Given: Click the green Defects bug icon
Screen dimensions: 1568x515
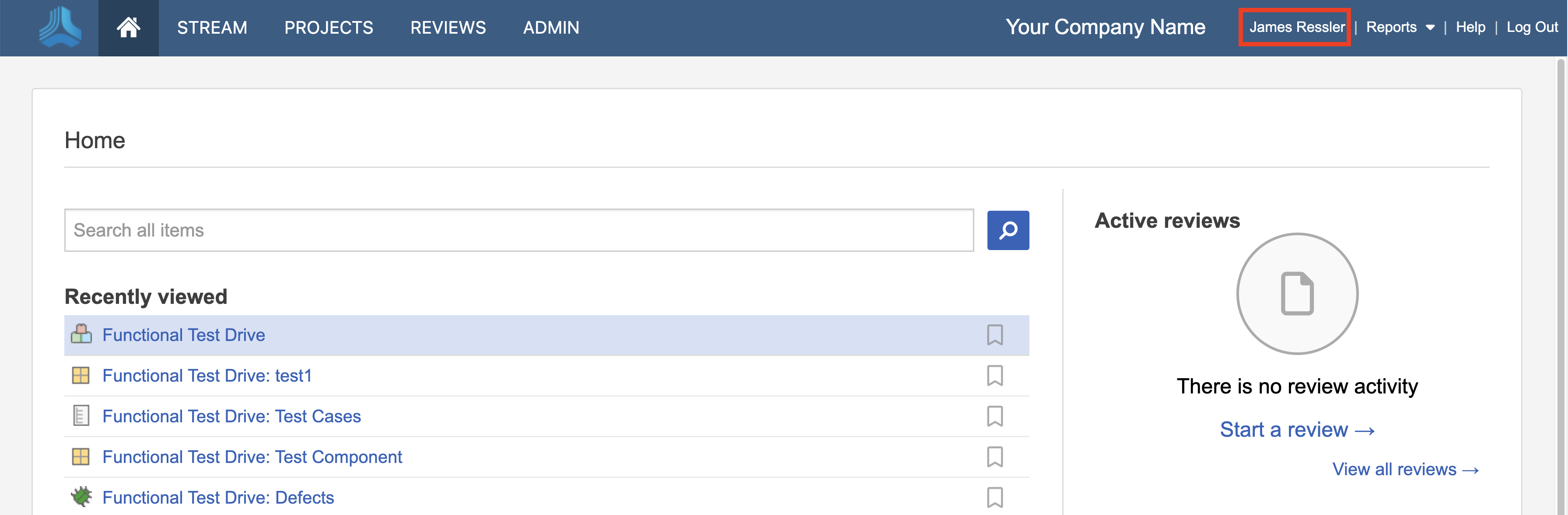Looking at the screenshot, I should coord(81,497).
